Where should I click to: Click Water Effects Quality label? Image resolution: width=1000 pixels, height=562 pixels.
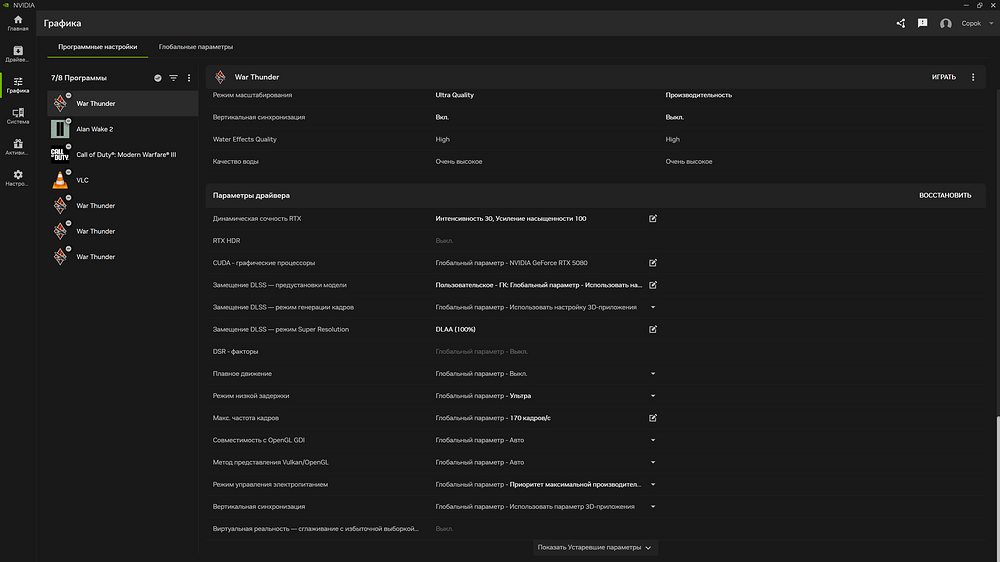click(244, 140)
